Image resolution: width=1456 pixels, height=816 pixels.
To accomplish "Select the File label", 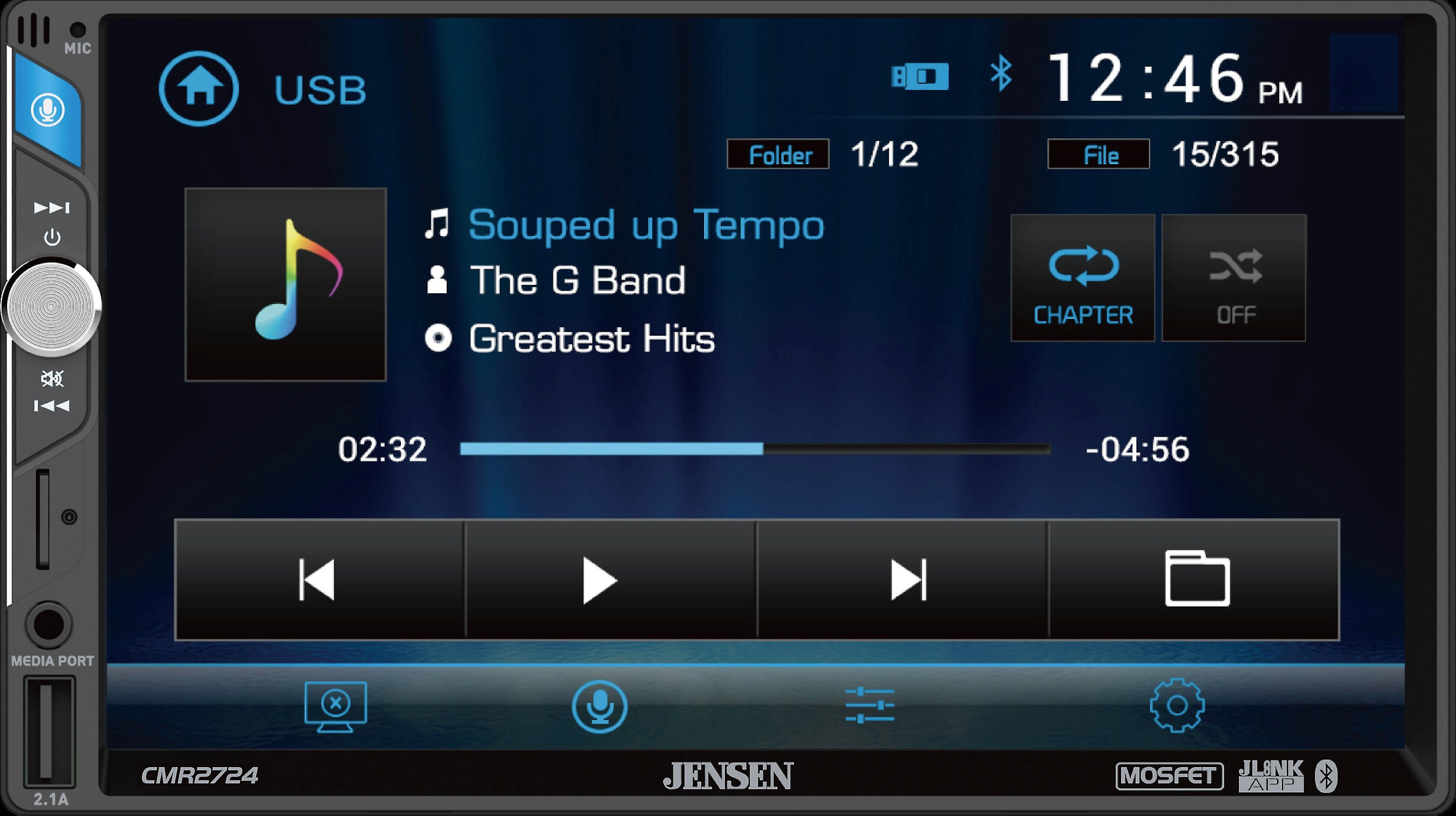I will 1098,154.
